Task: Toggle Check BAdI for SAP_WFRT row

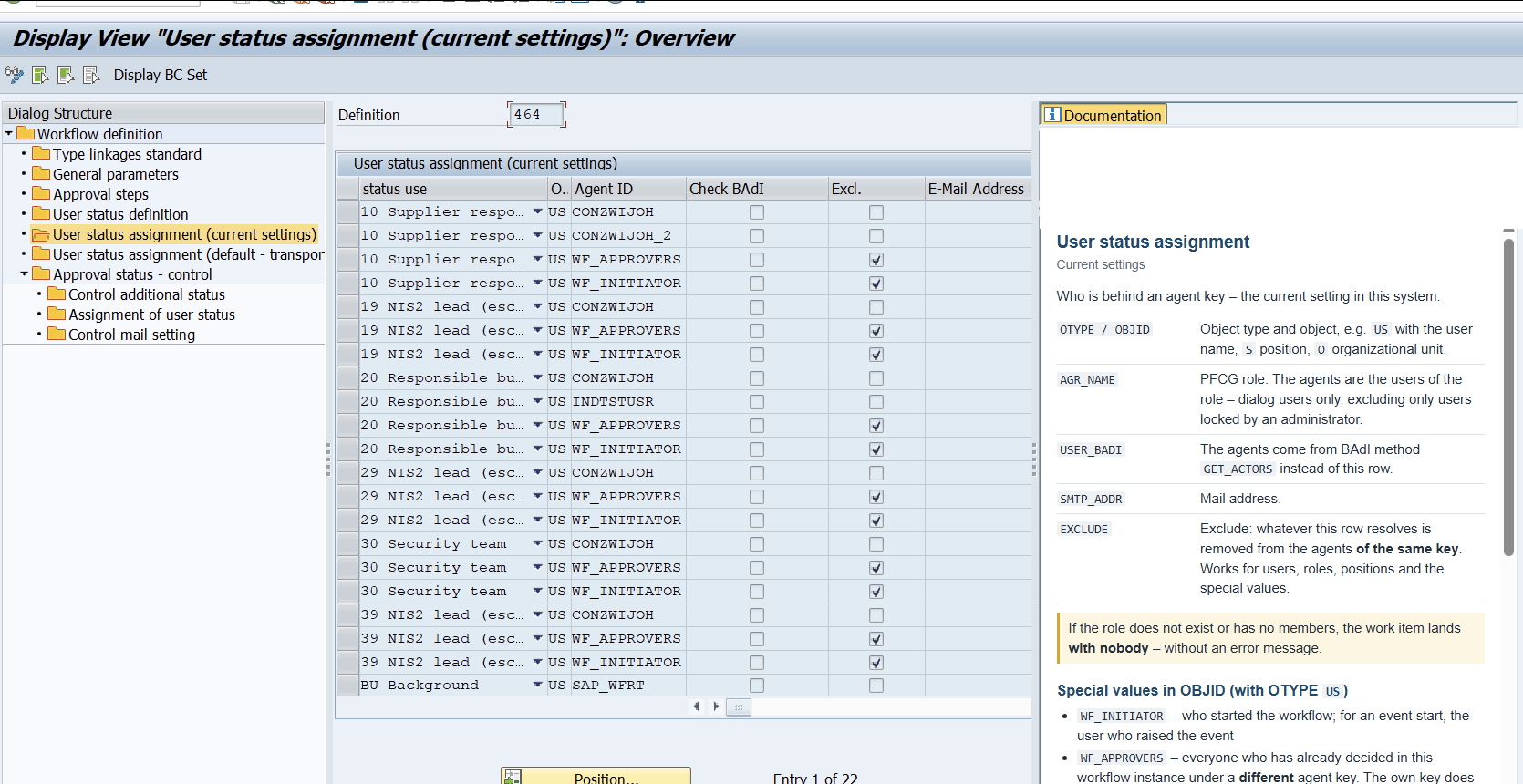Action: pyautogui.click(x=757, y=686)
